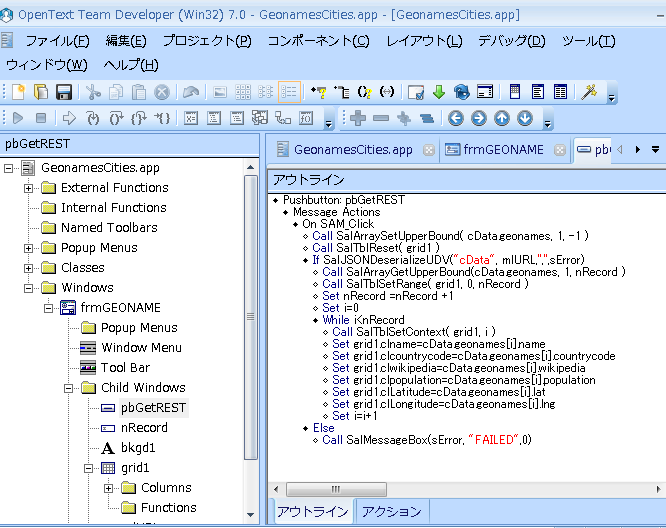The height and width of the screenshot is (528, 666).
Task: Click the Else line in the outline
Action: (324, 428)
